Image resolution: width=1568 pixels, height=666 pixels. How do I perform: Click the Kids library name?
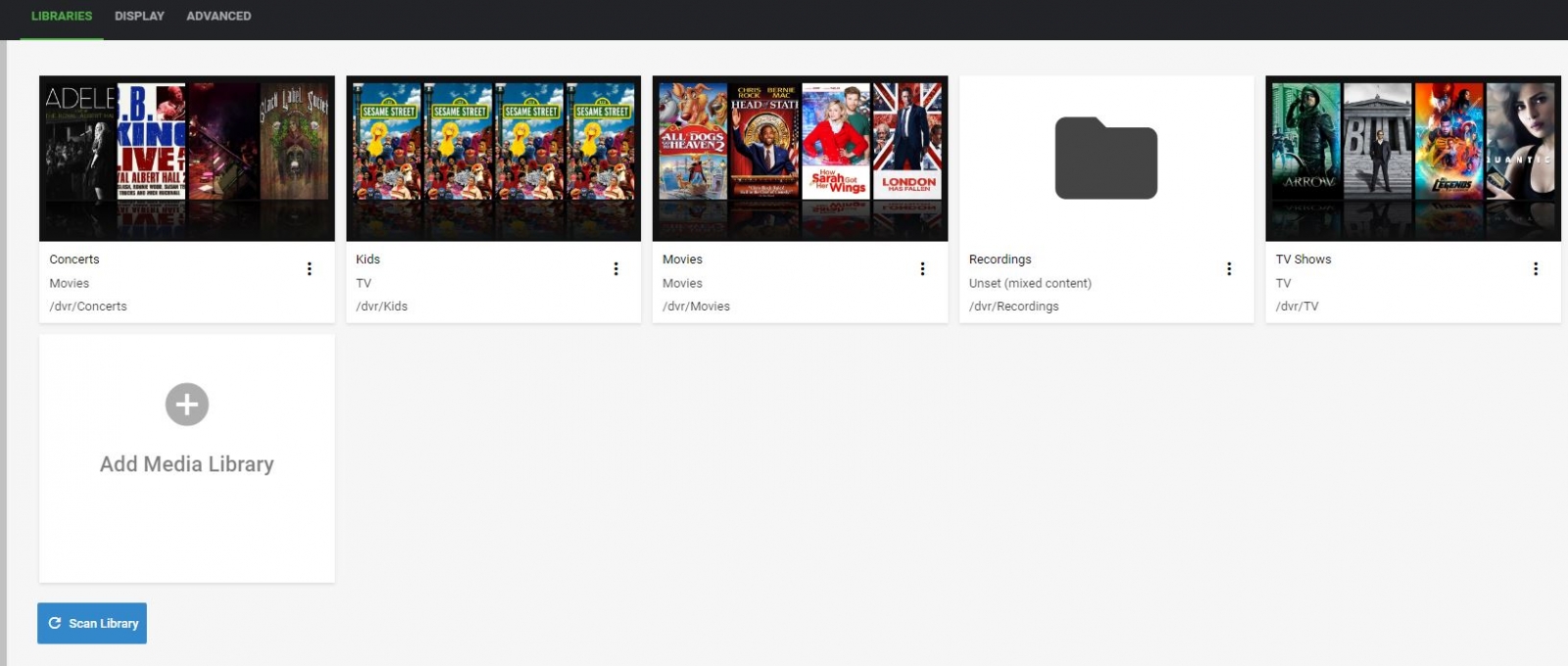(367, 260)
